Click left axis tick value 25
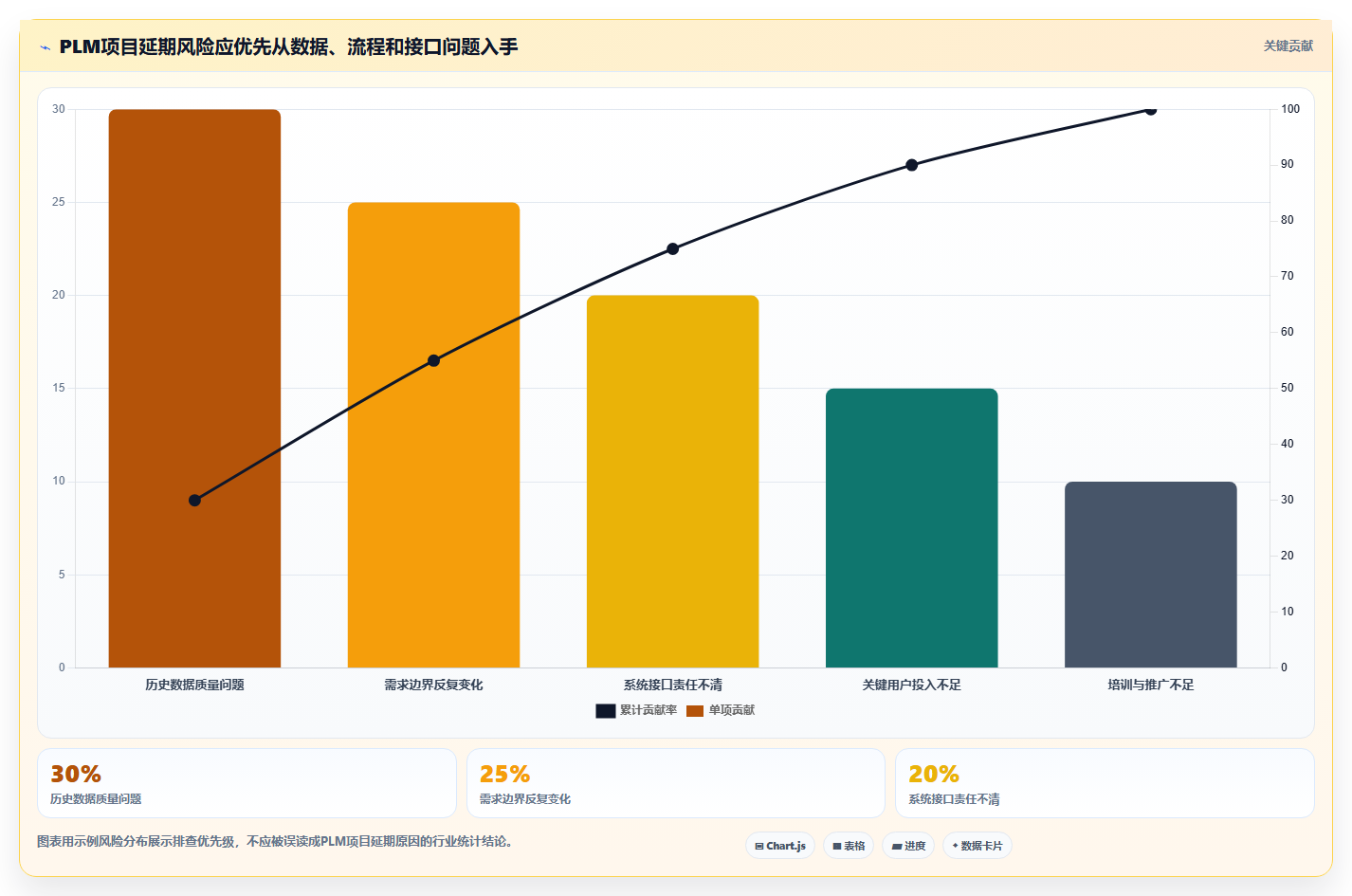 pyautogui.click(x=59, y=202)
